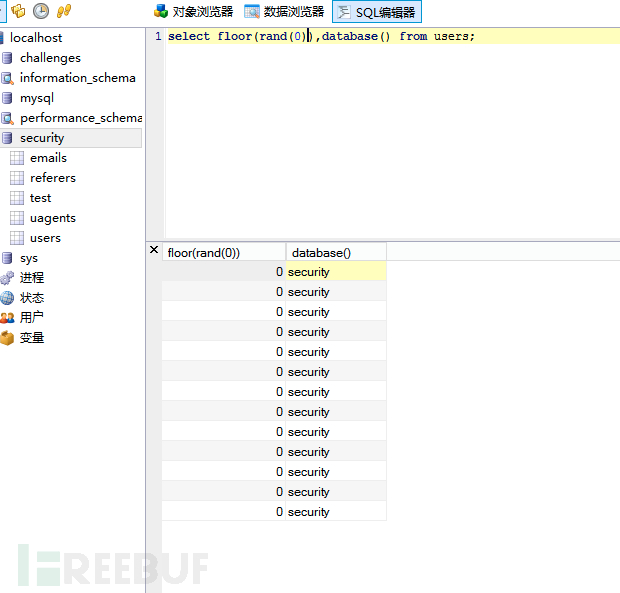
Task: Click the clock history toolbar icon
Action: pyautogui.click(x=41, y=11)
